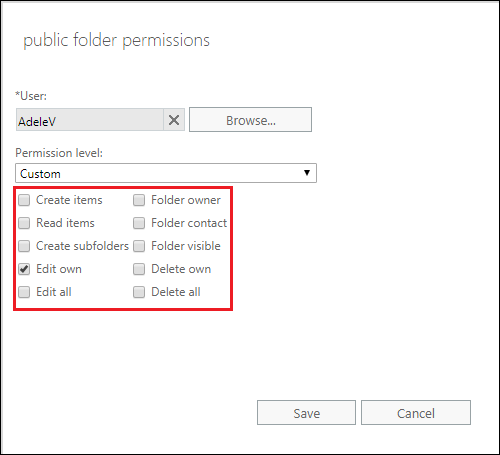Check the Folder owner checkbox
This screenshot has width=500, height=455.
pyautogui.click(x=139, y=200)
